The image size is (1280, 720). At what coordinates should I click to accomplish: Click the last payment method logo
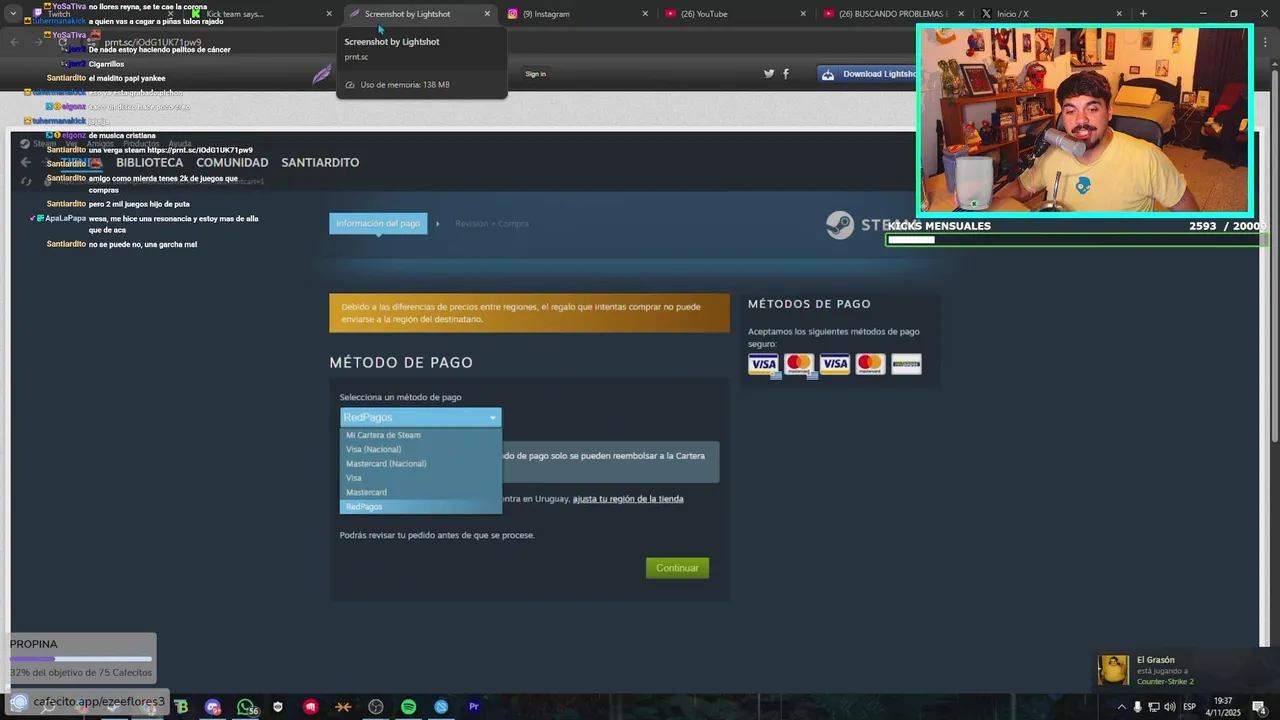click(x=906, y=364)
